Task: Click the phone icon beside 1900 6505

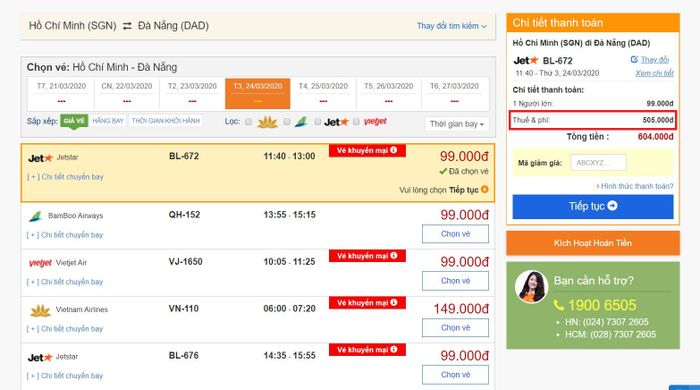Action: point(558,305)
